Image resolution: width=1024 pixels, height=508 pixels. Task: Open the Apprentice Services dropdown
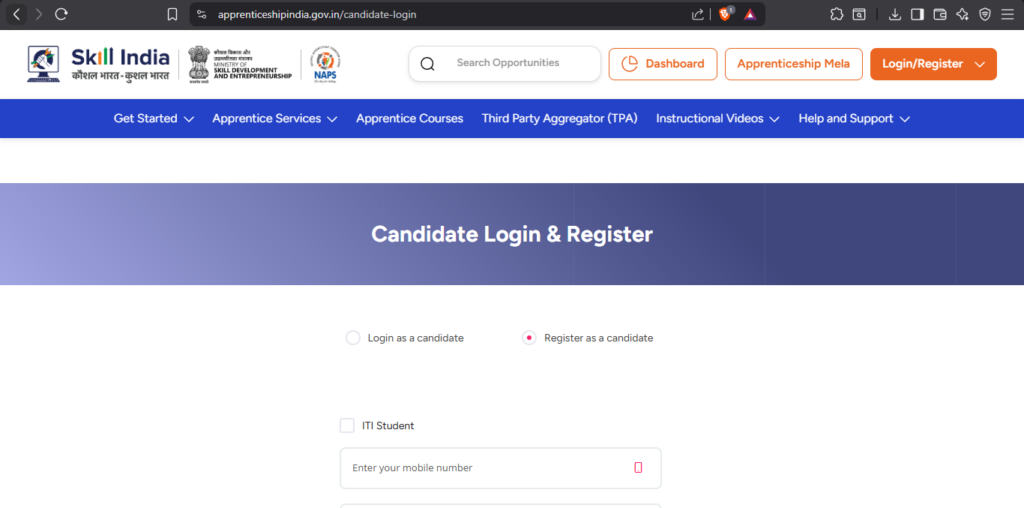(x=274, y=118)
